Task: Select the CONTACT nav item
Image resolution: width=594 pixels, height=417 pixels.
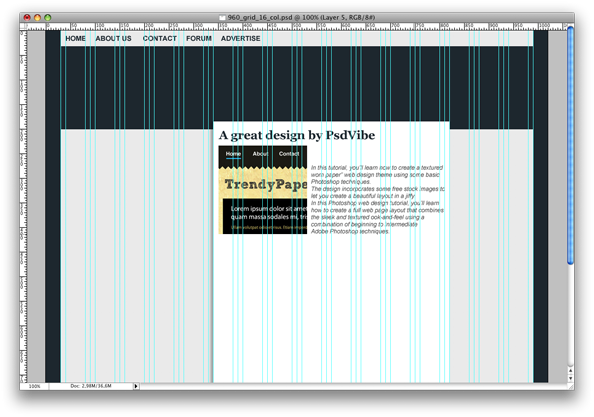Action: [x=159, y=38]
